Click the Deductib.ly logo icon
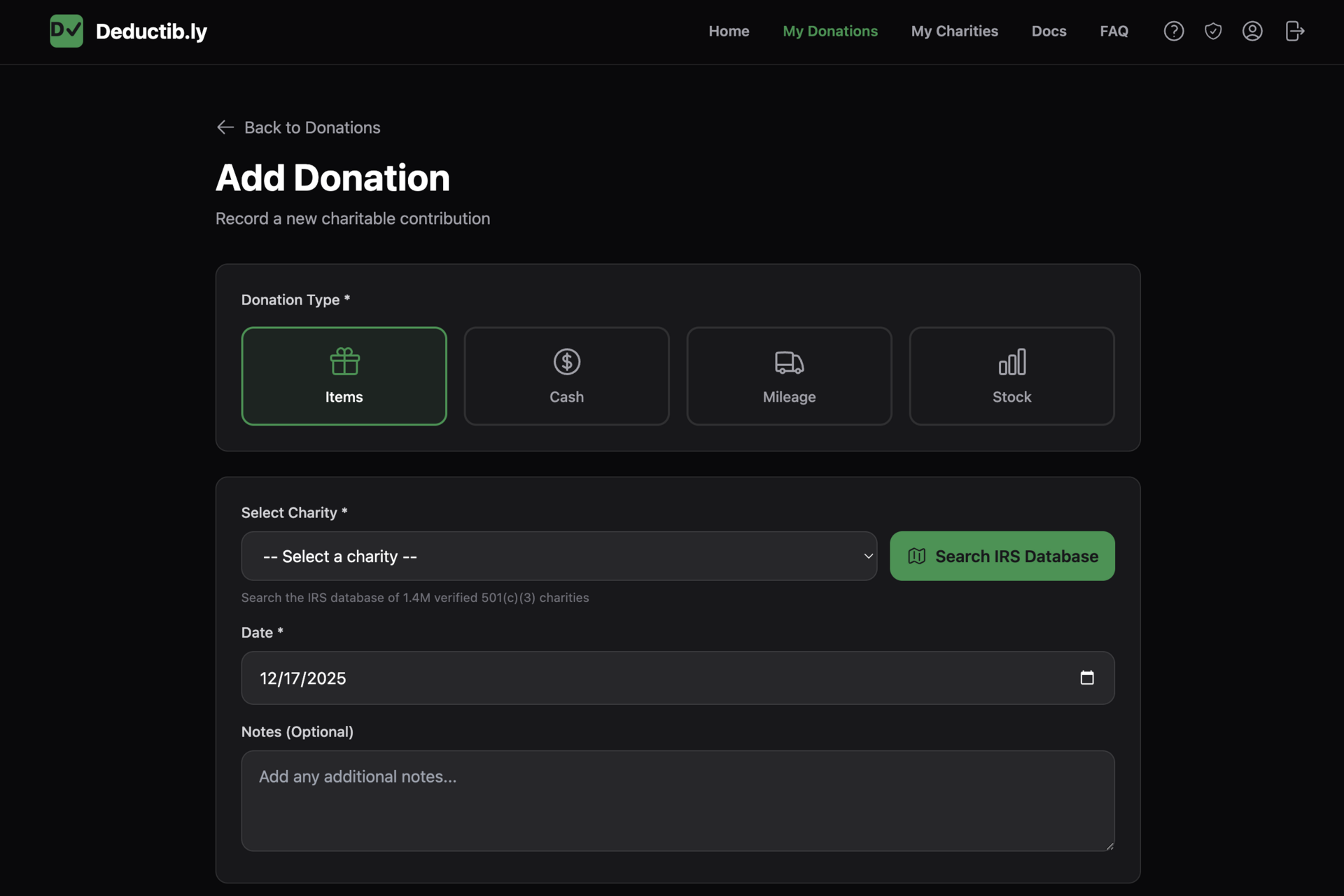Viewport: 1344px width, 896px height. [66, 31]
